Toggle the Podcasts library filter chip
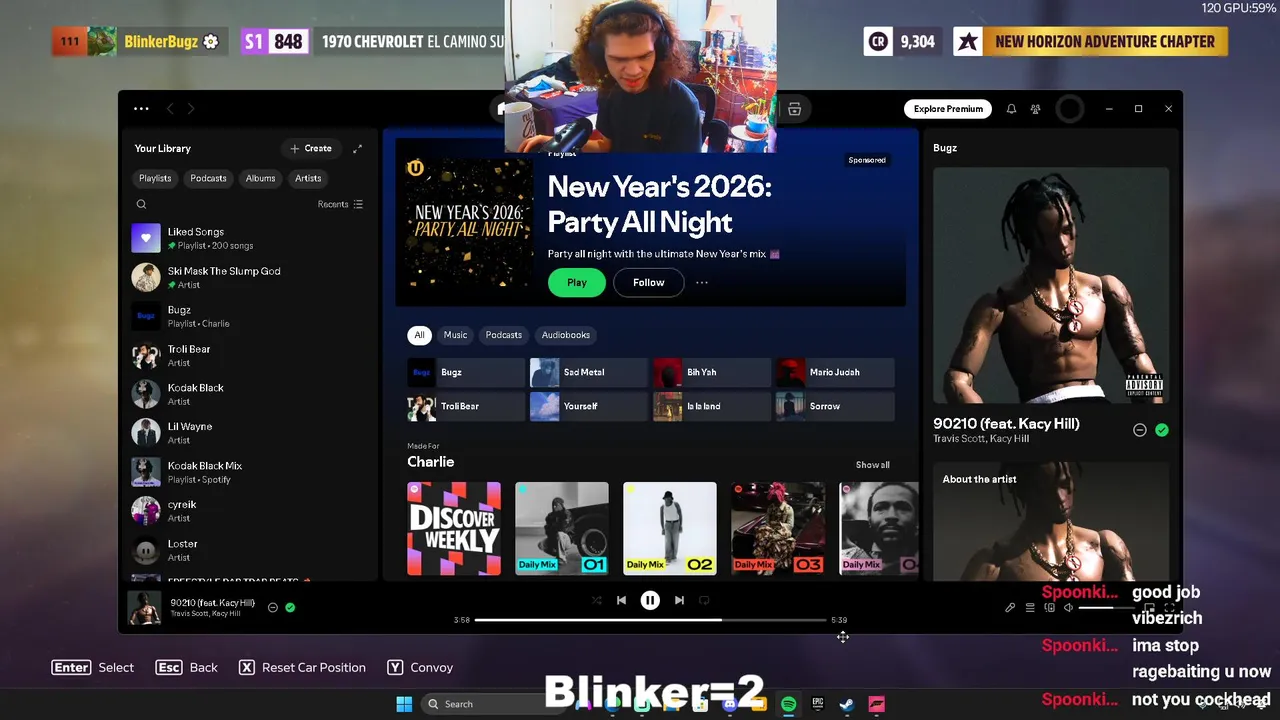This screenshot has width=1280, height=720. [x=208, y=178]
